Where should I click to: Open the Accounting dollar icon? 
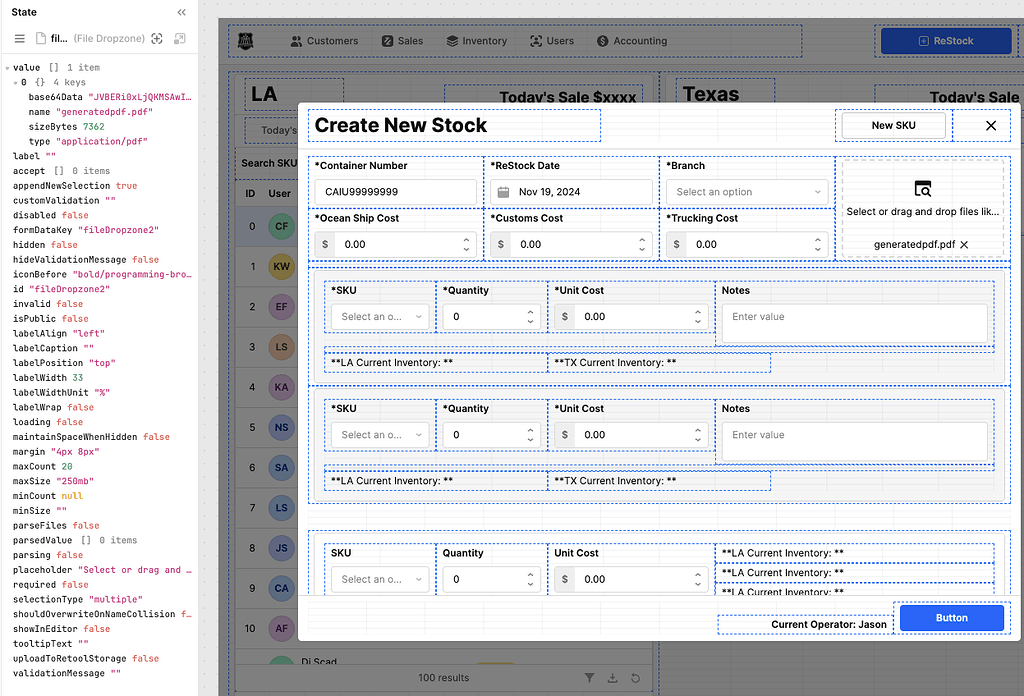tap(601, 41)
